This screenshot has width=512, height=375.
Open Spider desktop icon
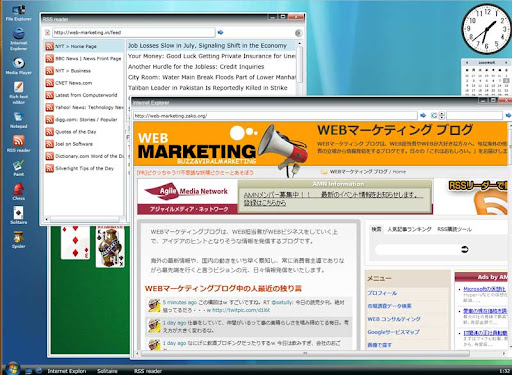[18, 240]
